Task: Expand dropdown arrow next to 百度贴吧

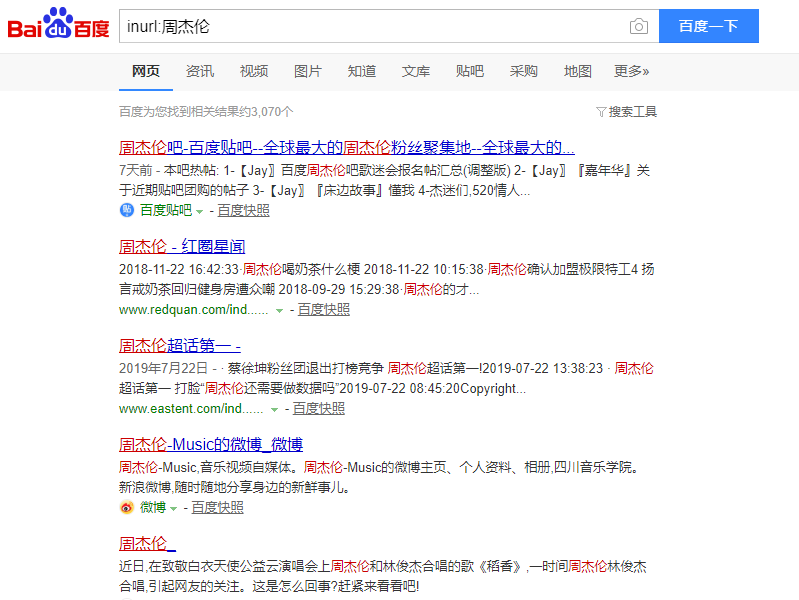Action: pyautogui.click(x=199, y=212)
